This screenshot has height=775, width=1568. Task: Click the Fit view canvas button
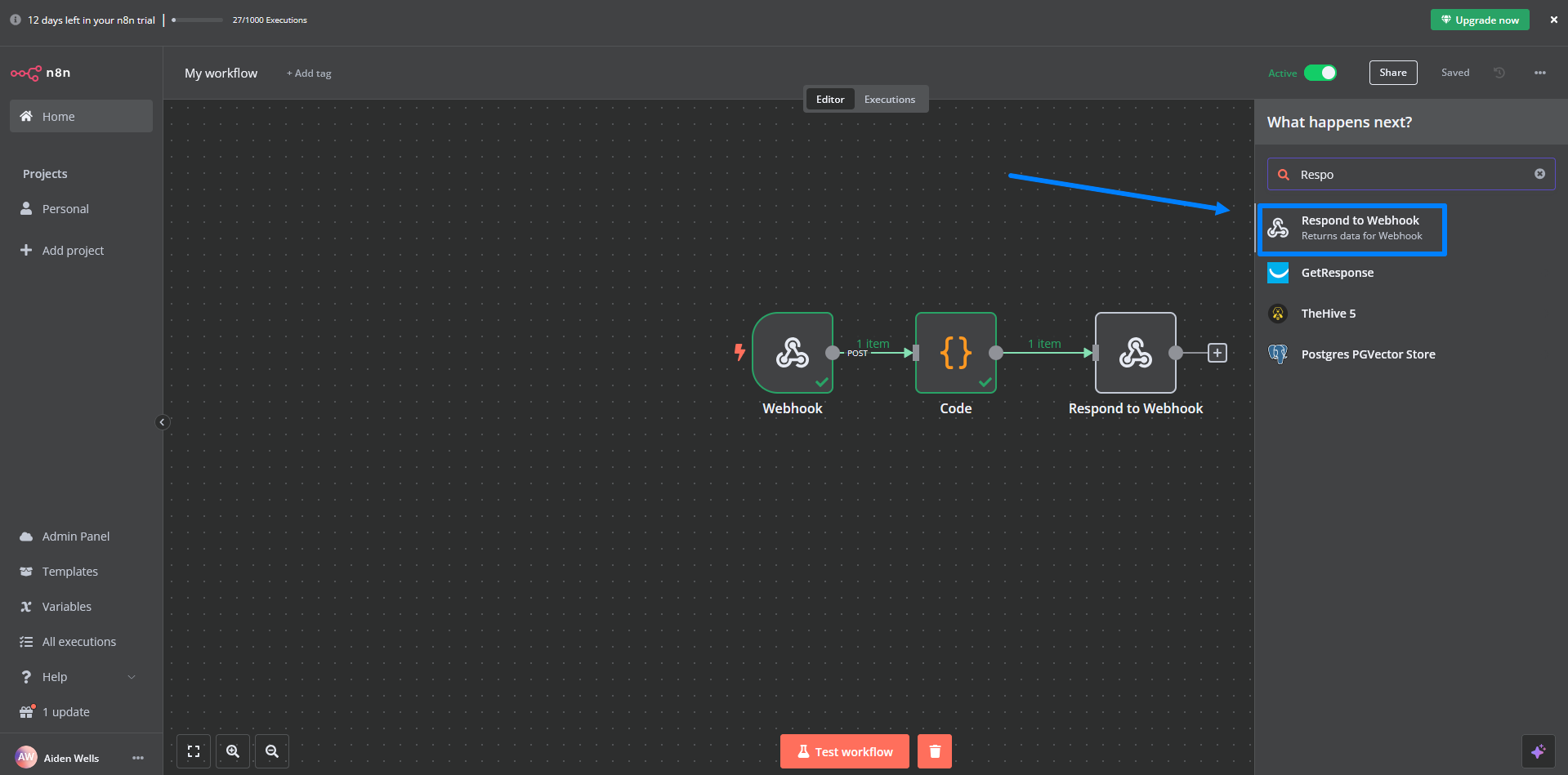[x=194, y=751]
